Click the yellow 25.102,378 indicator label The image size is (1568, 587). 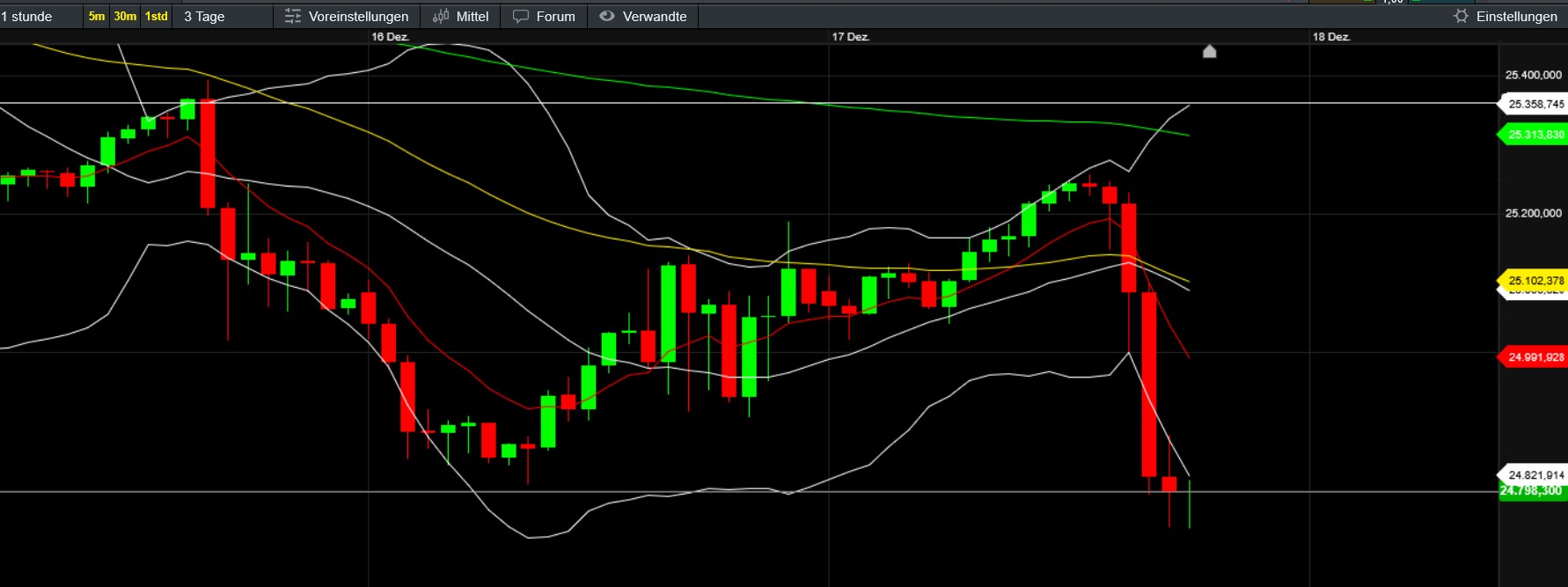point(1535,281)
